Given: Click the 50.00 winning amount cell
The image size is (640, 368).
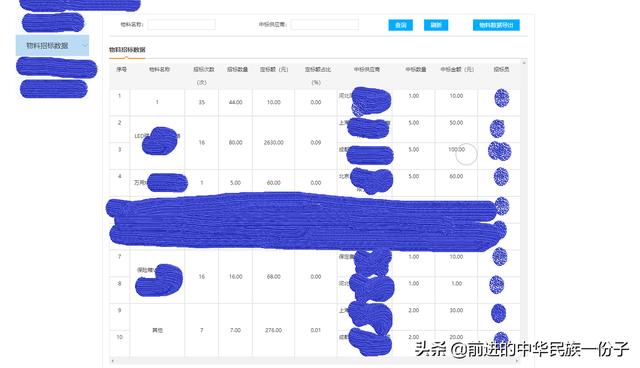Looking at the screenshot, I should [x=456, y=123].
